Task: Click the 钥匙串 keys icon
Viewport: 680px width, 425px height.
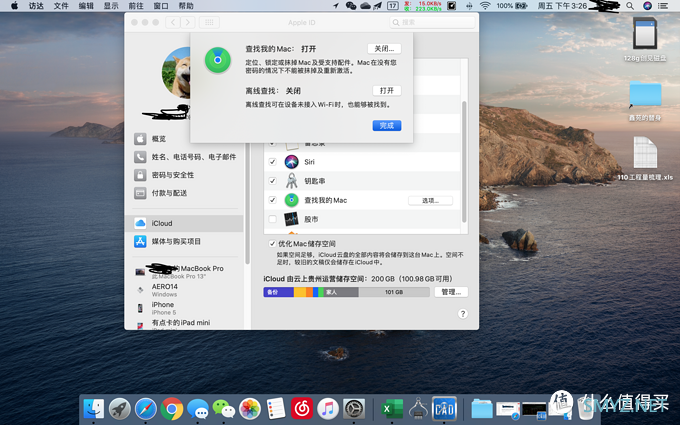Action: pos(291,181)
